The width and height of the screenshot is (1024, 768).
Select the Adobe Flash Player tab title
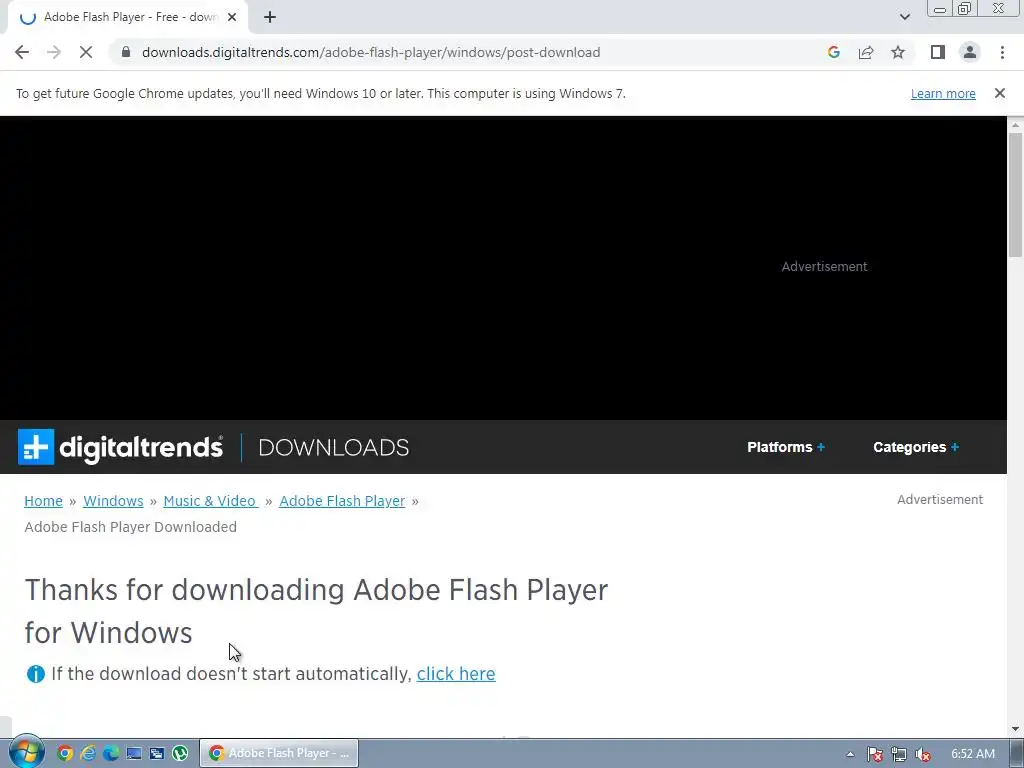(x=131, y=17)
